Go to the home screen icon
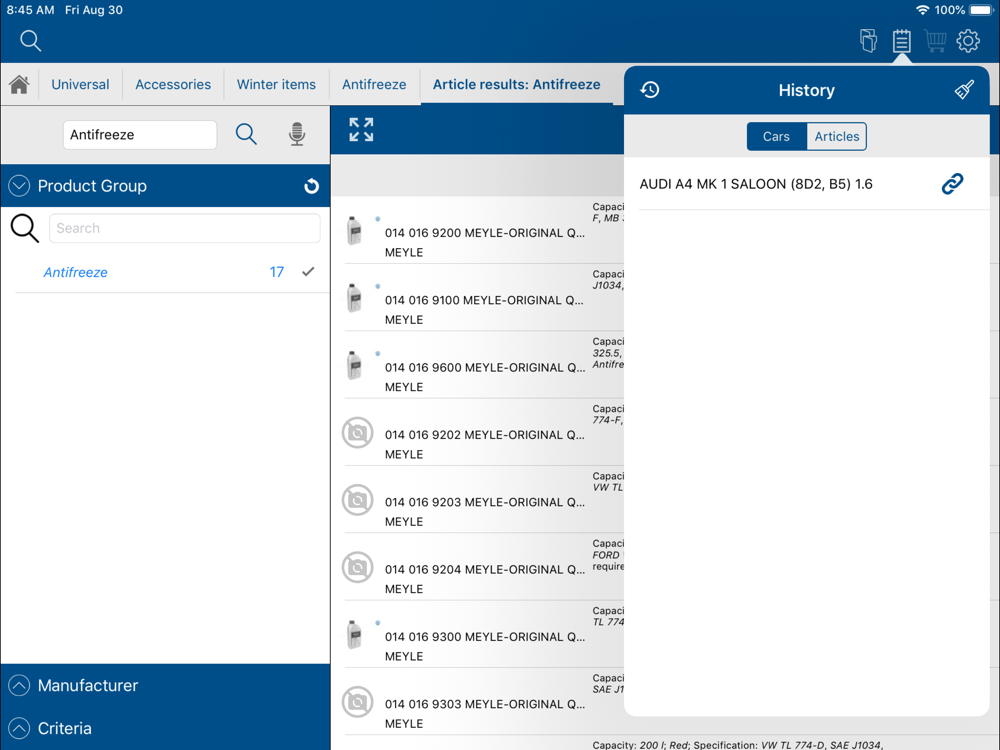This screenshot has height=750, width=1000. click(x=19, y=84)
